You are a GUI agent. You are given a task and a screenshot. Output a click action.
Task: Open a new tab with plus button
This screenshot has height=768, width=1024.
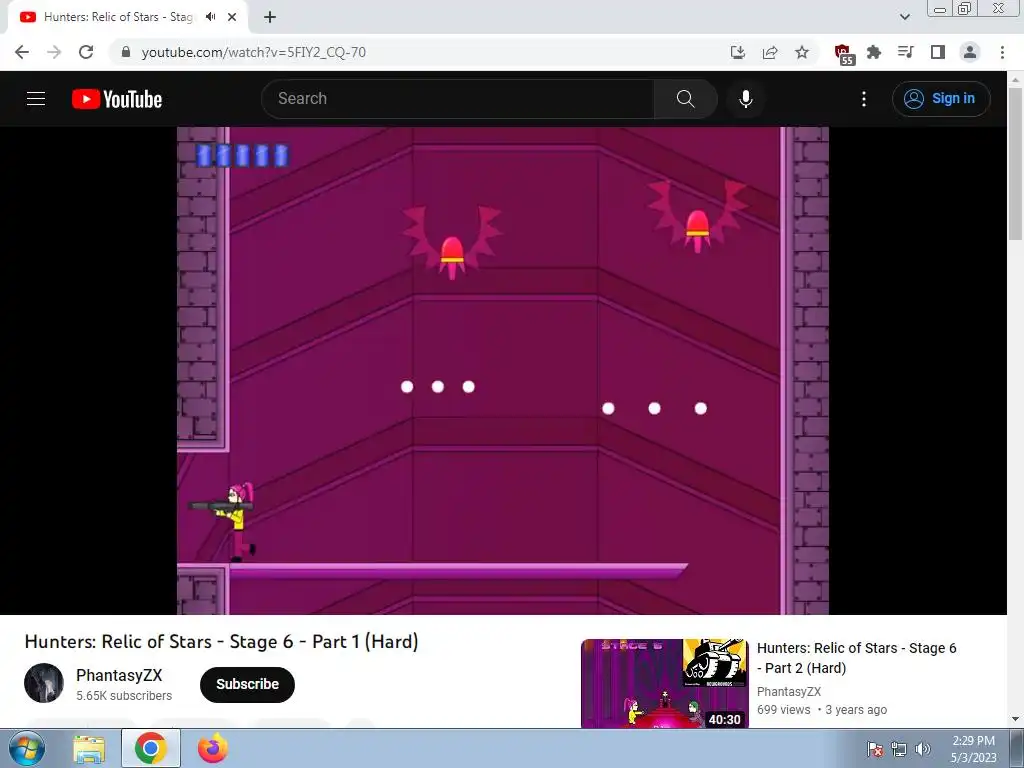[x=270, y=17]
